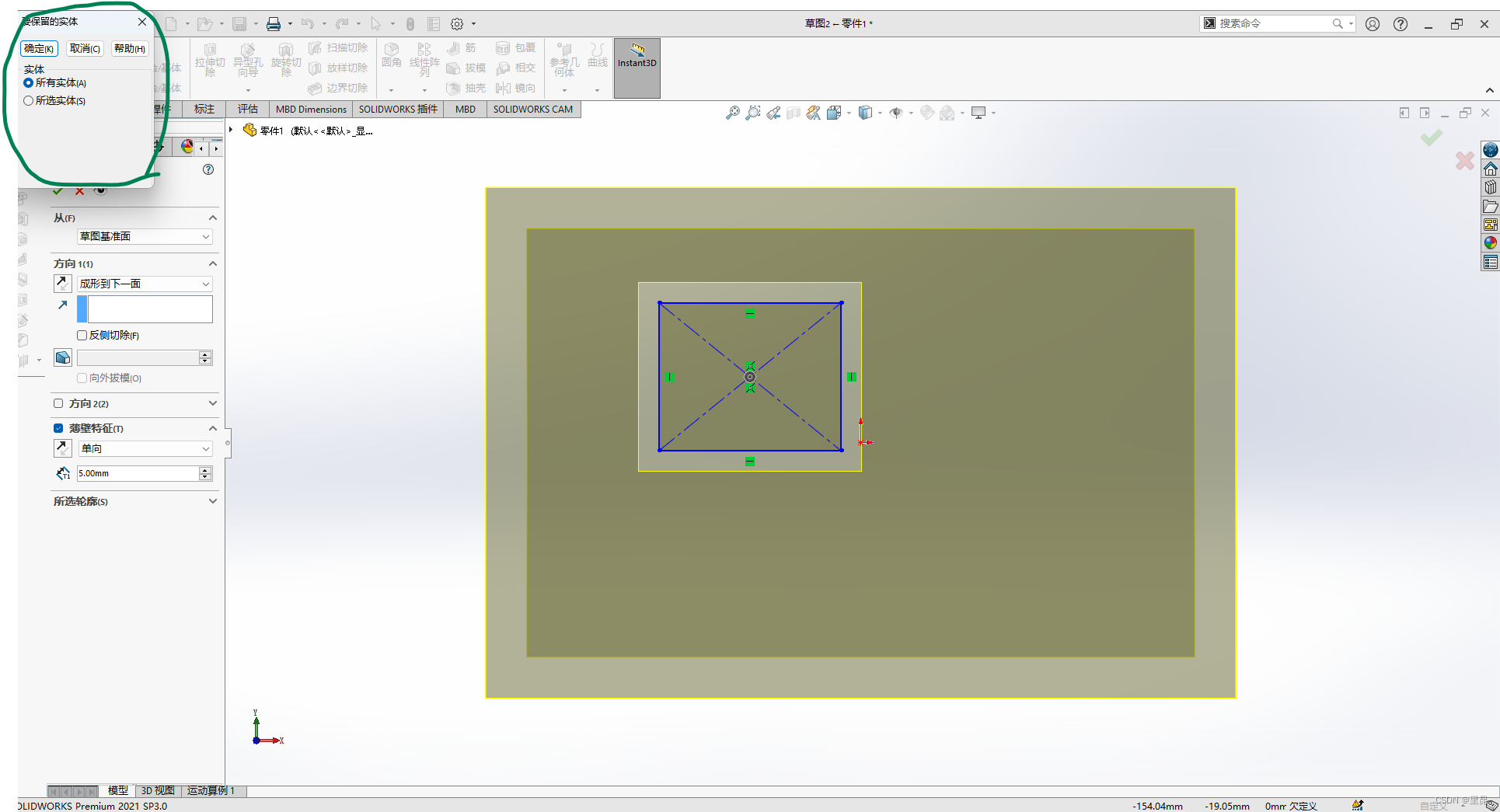
Task: Cancel the feature with the red X in the graphics corner
Action: pyautogui.click(x=1464, y=161)
